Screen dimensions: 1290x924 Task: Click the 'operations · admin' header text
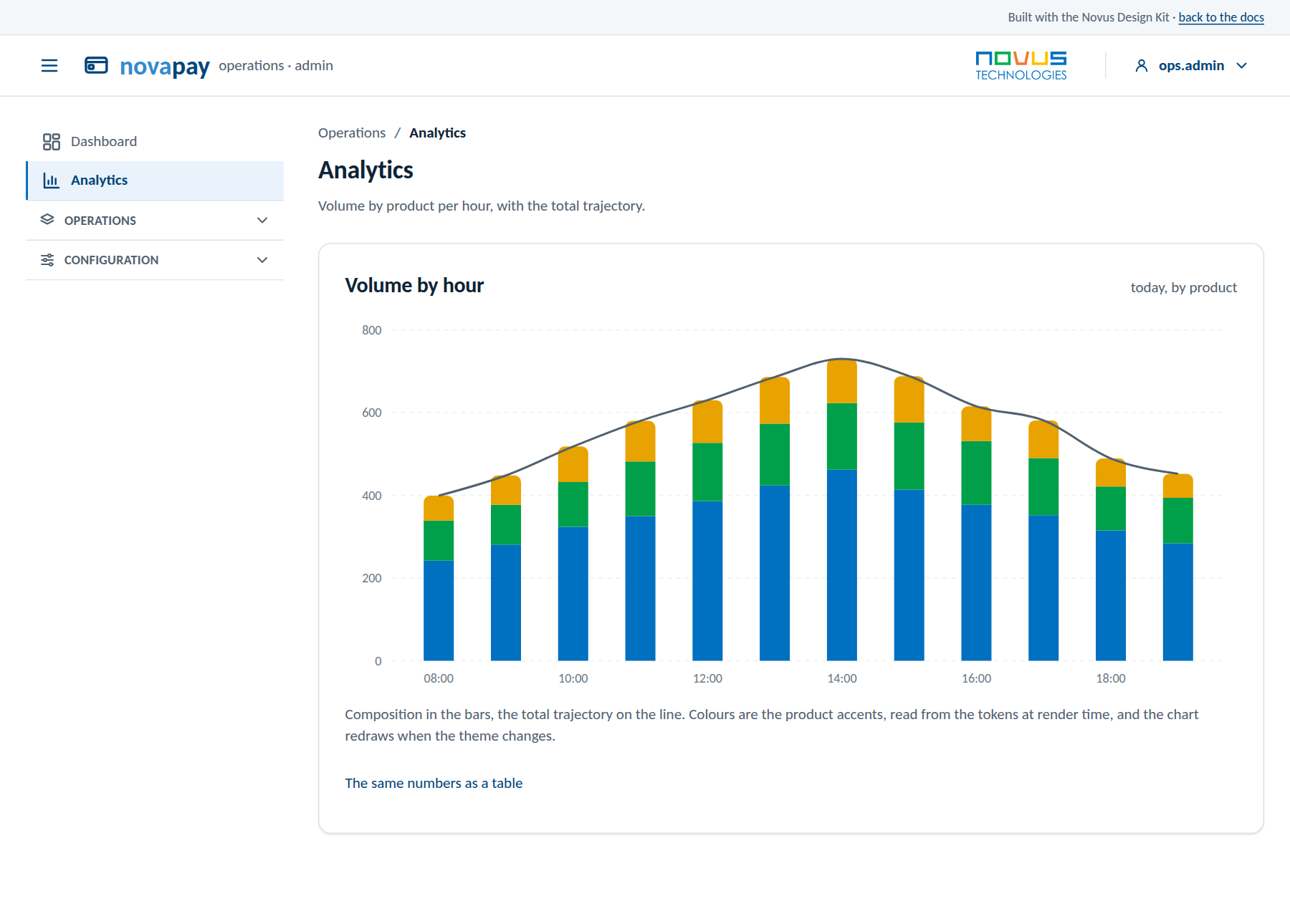[x=276, y=66]
